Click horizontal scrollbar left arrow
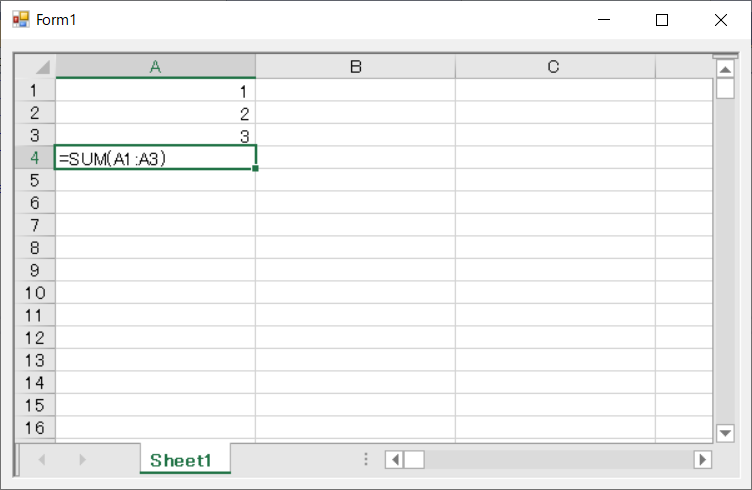This screenshot has height=490, width=752. [x=394, y=460]
